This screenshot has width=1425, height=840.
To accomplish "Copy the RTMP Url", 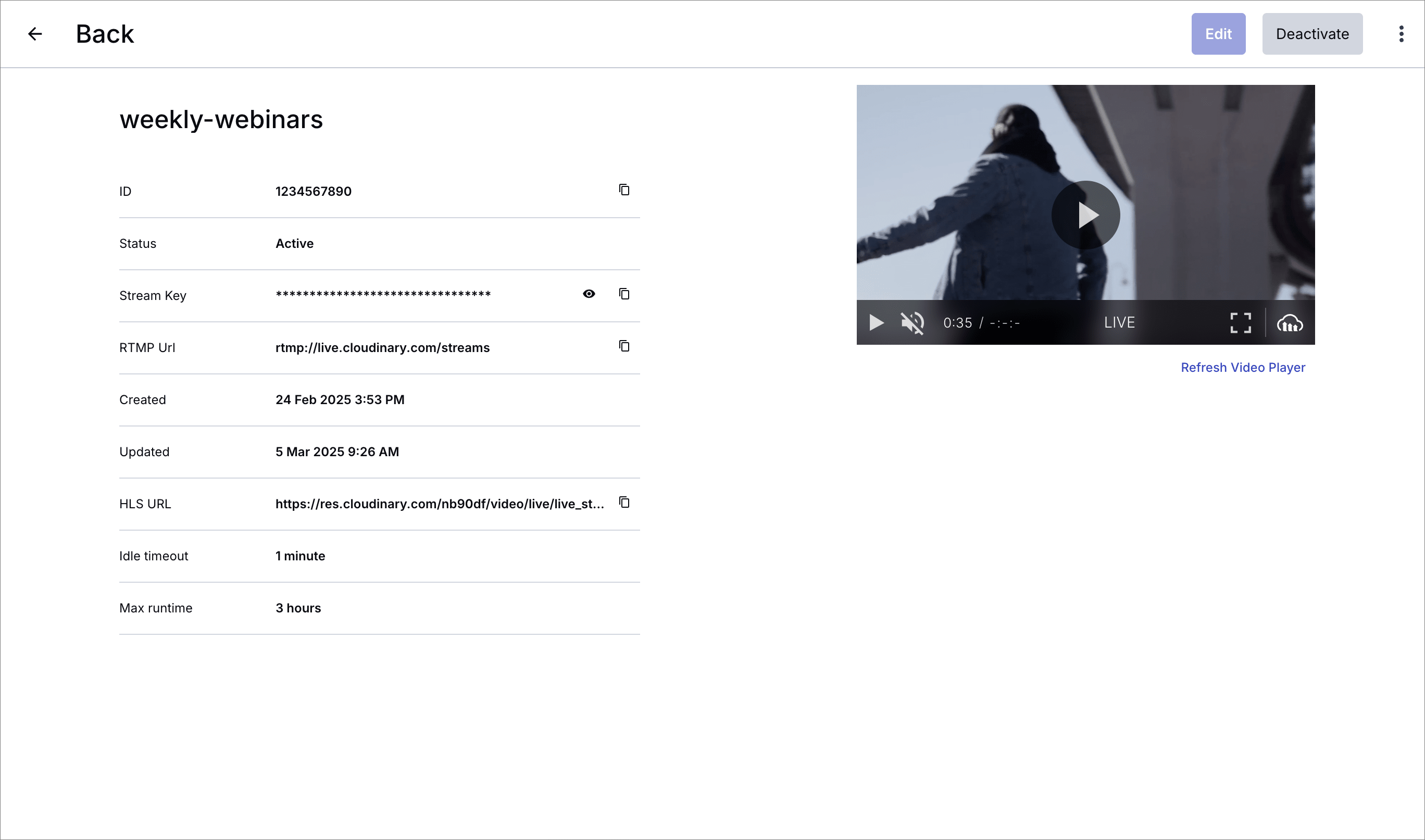I will (624, 346).
